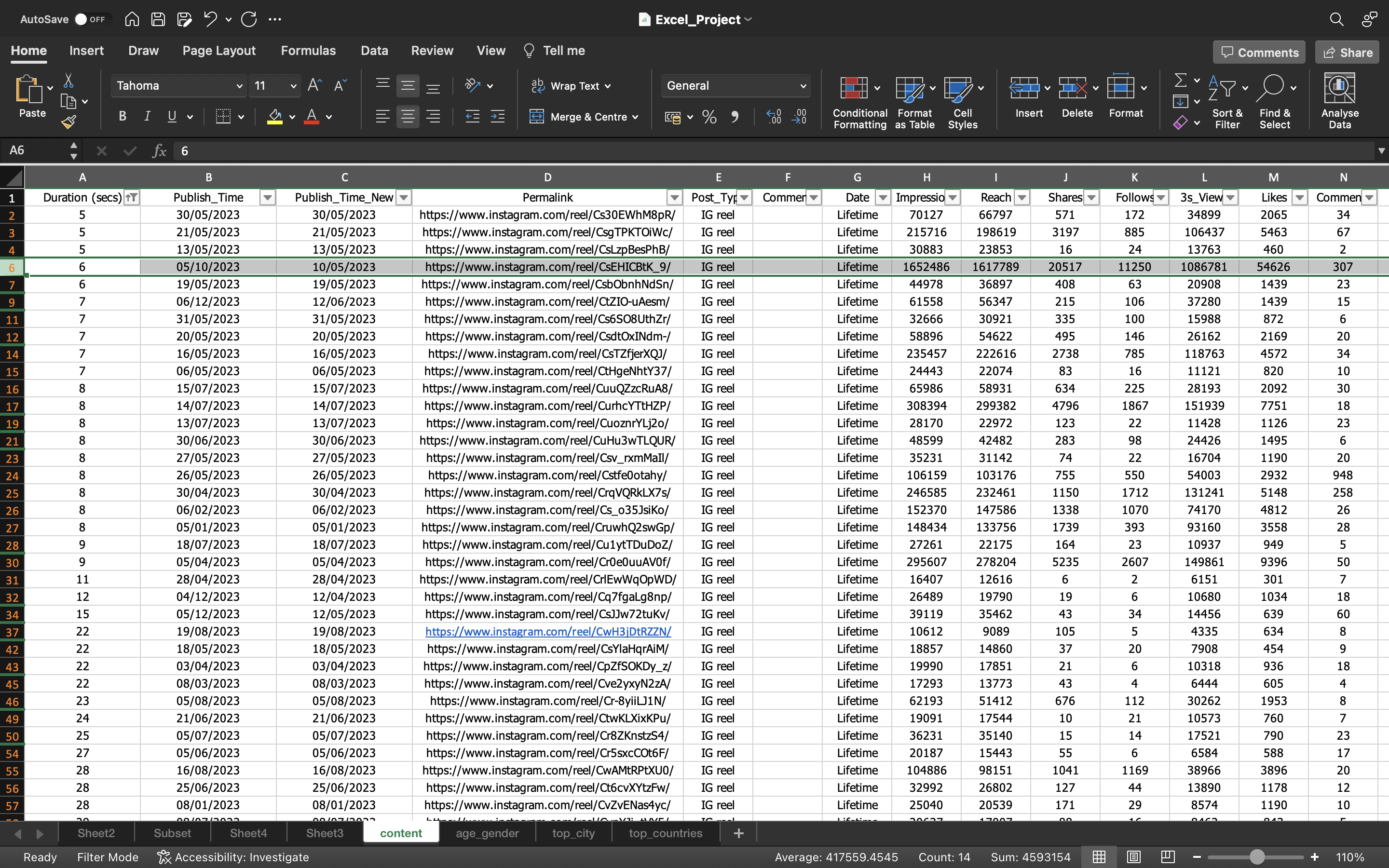Switch to Page Layout view in the status bar
Screen dimensions: 1389x868
click(1133, 856)
